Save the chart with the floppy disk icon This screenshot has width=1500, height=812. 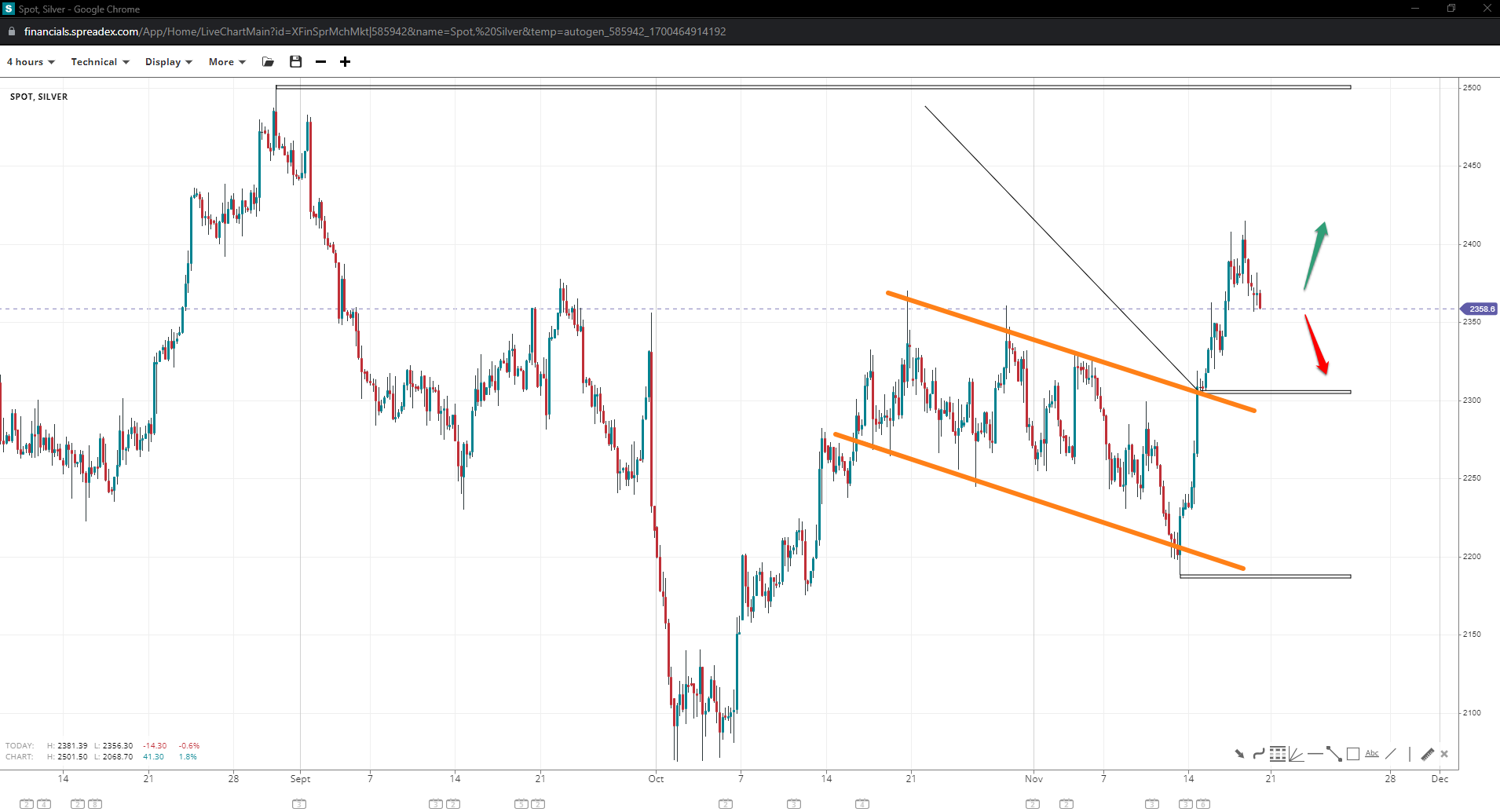click(296, 62)
